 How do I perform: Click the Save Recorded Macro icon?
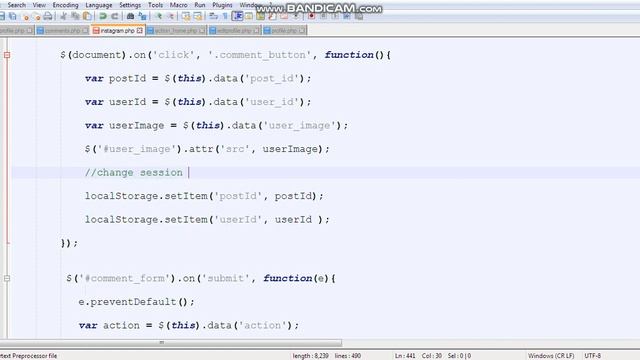pyautogui.click(x=359, y=16)
